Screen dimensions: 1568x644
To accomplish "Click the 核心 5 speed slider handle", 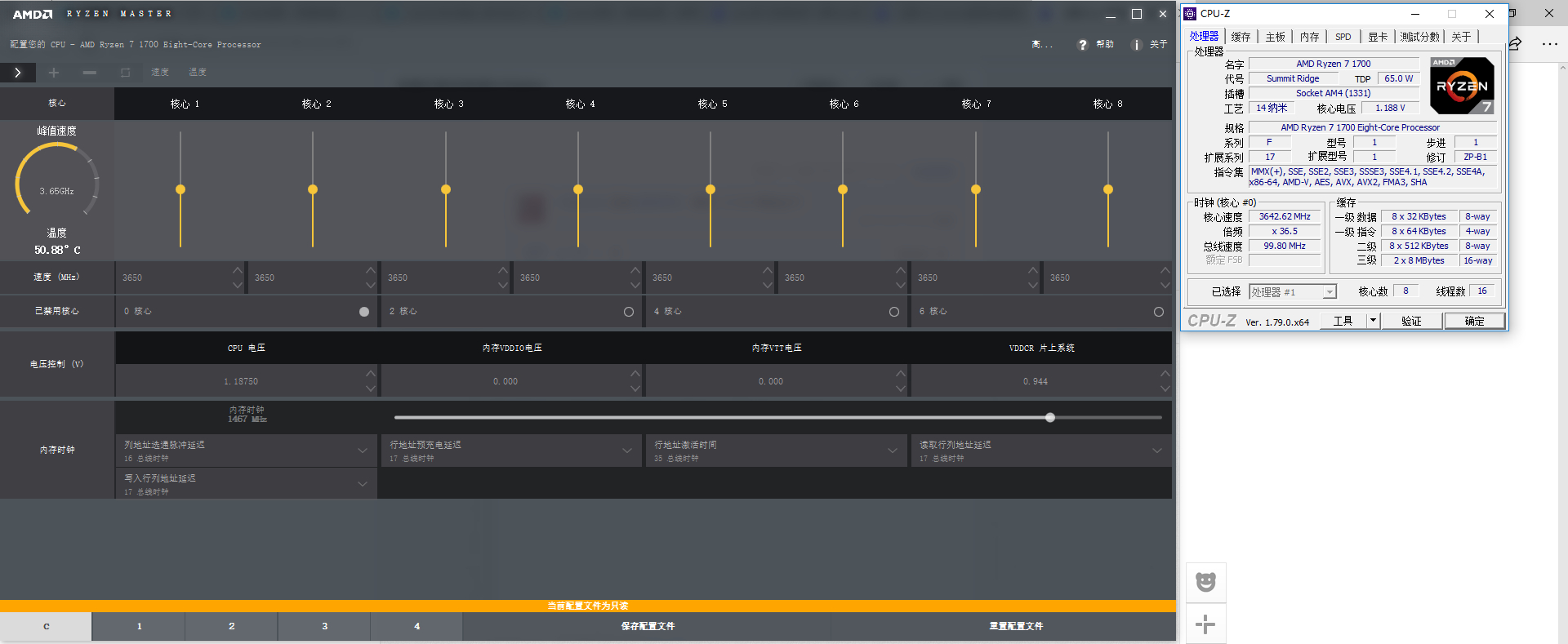I will (710, 189).
